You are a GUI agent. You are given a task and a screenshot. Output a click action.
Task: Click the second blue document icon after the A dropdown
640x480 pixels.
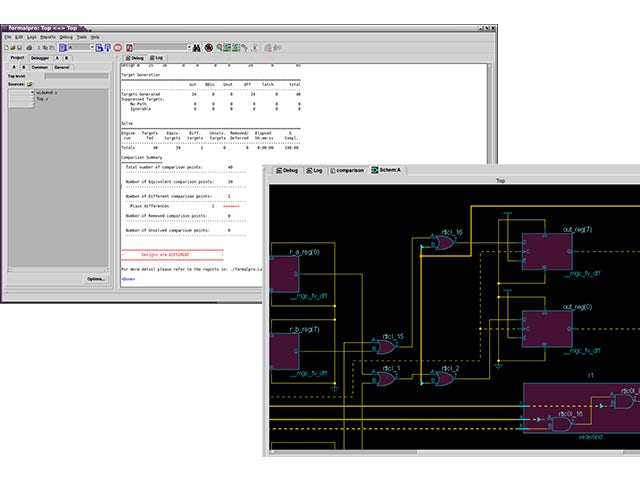point(108,48)
